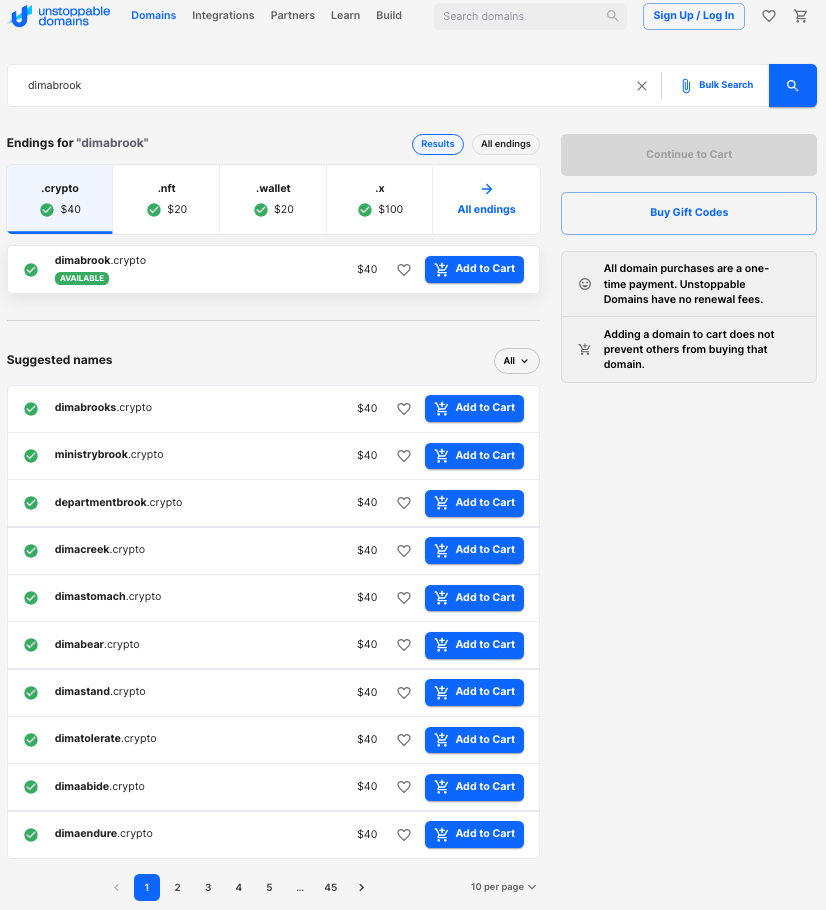Screen dimensions: 826x910
Task: Open the Integrations menu item
Action: pos(223,16)
